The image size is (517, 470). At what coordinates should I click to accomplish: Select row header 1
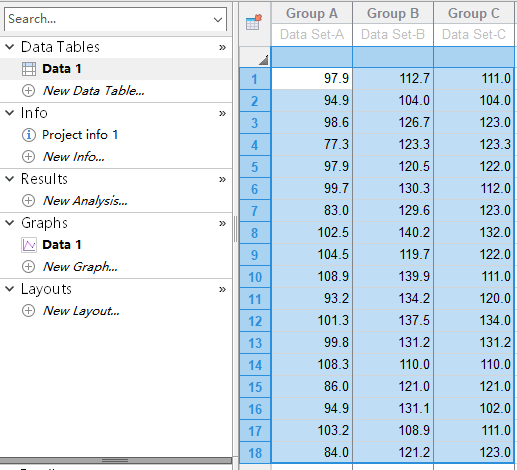coord(255,79)
